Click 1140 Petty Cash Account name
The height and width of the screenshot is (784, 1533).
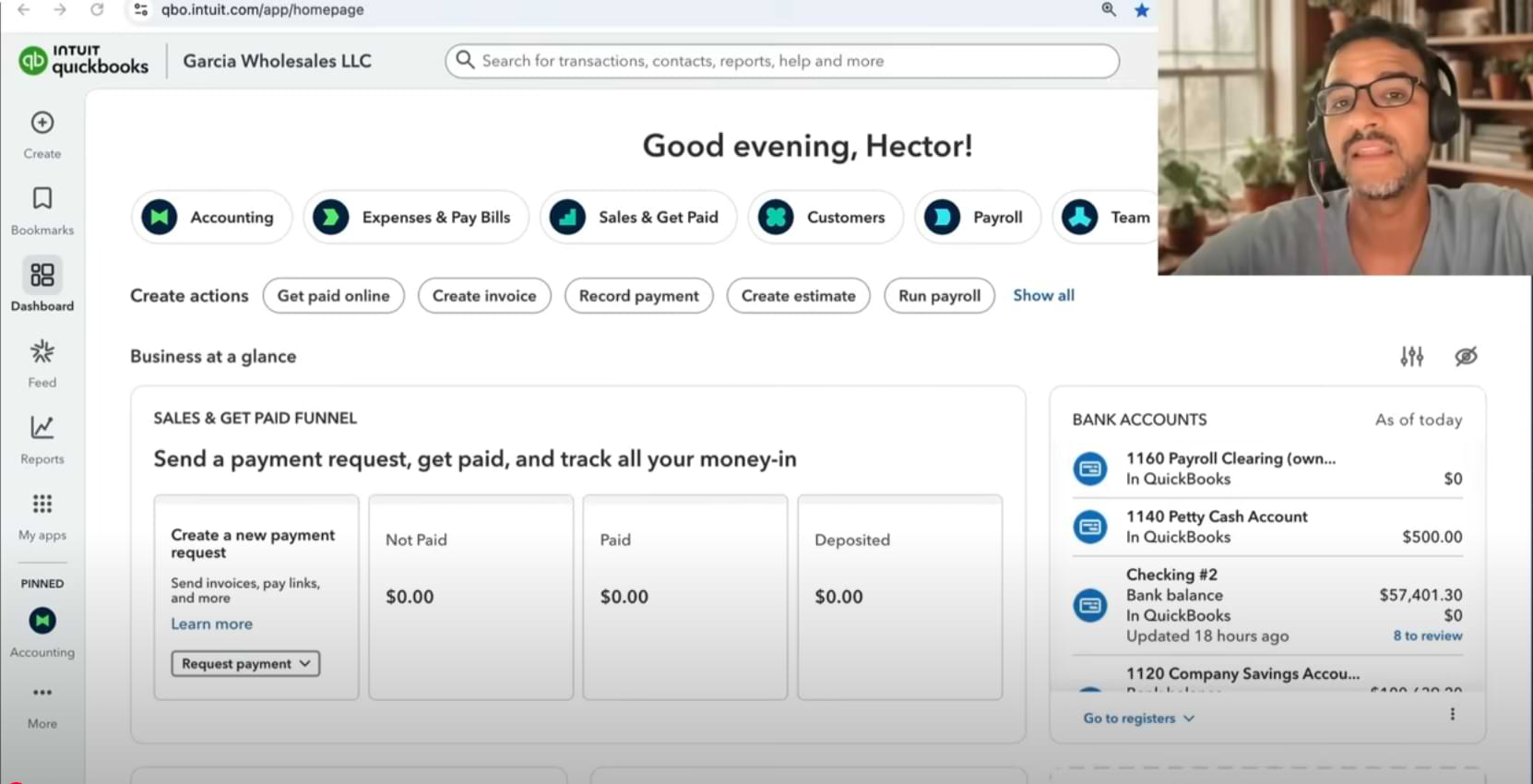pyautogui.click(x=1217, y=517)
